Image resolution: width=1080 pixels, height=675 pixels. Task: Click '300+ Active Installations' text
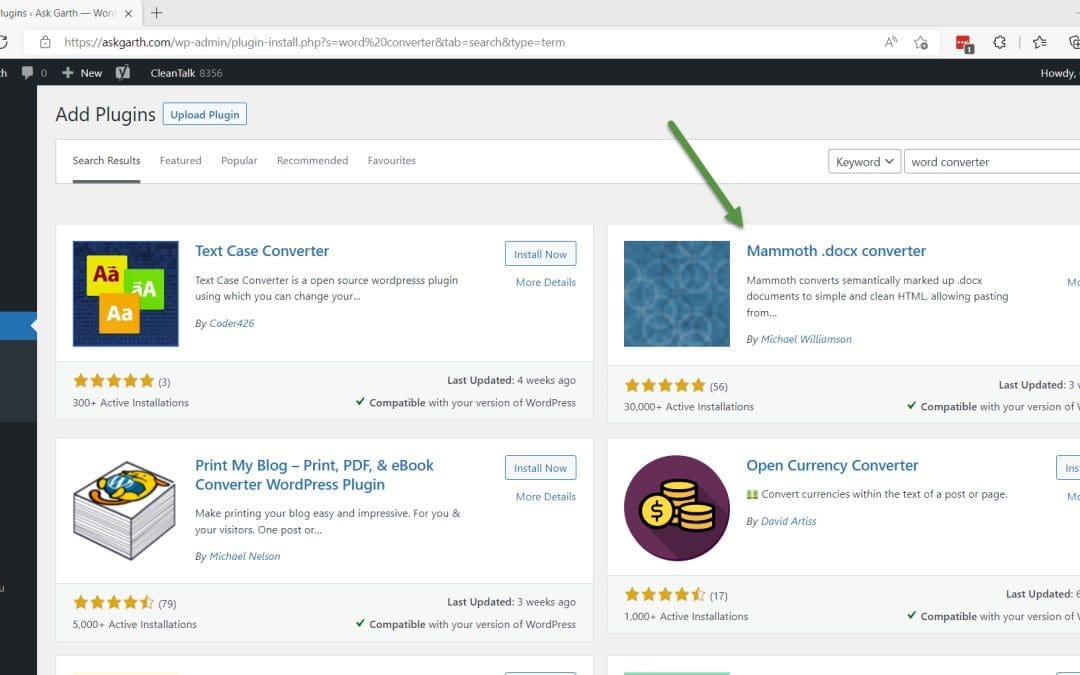pyautogui.click(x=130, y=402)
